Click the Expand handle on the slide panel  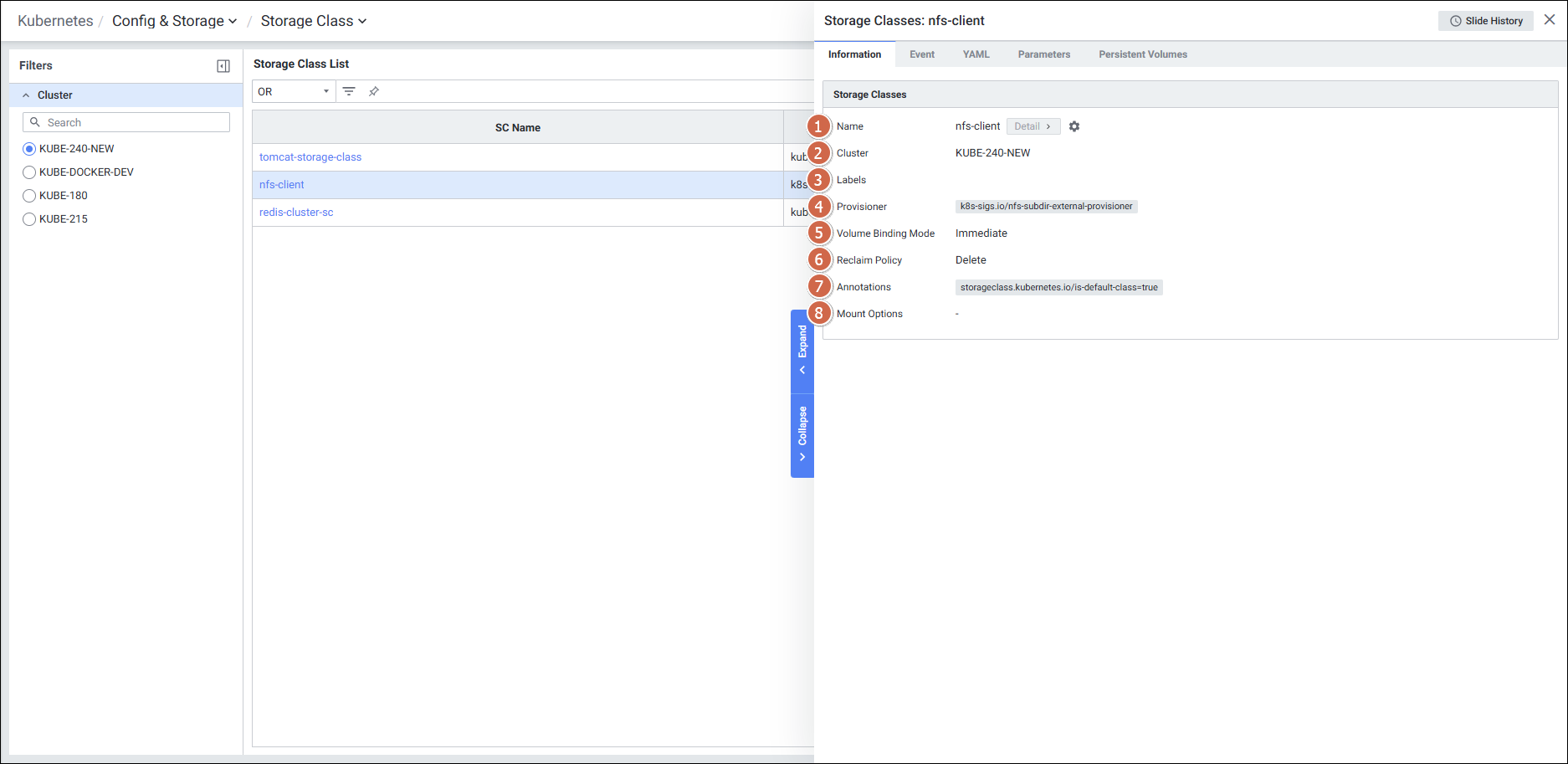coord(802,351)
